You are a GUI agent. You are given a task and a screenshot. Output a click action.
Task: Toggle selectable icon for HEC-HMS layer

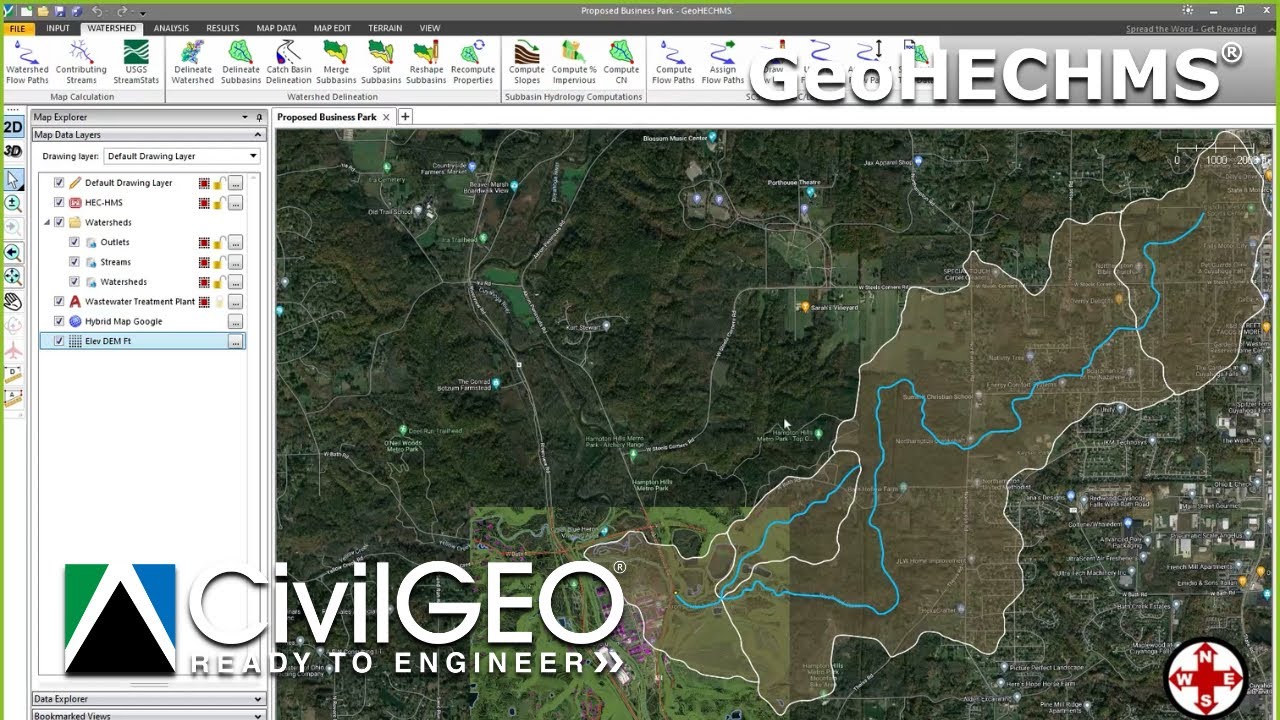click(x=204, y=203)
